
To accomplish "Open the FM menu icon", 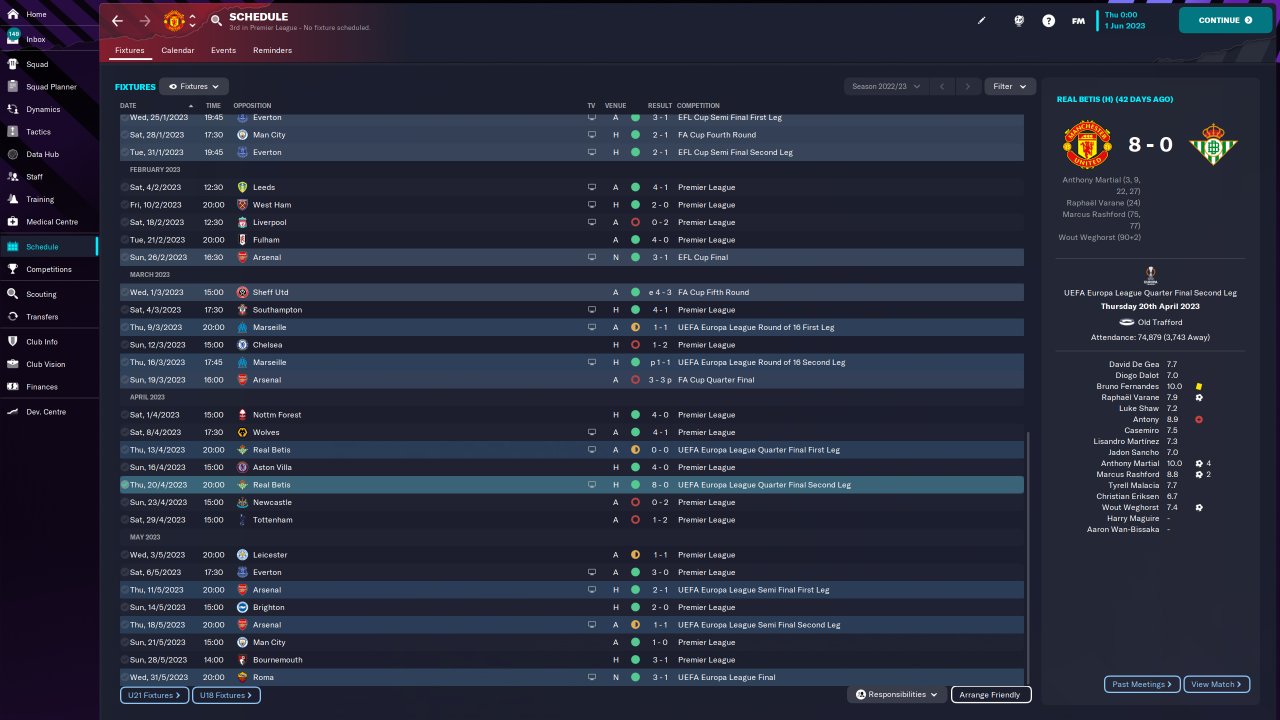I will (x=1078, y=20).
